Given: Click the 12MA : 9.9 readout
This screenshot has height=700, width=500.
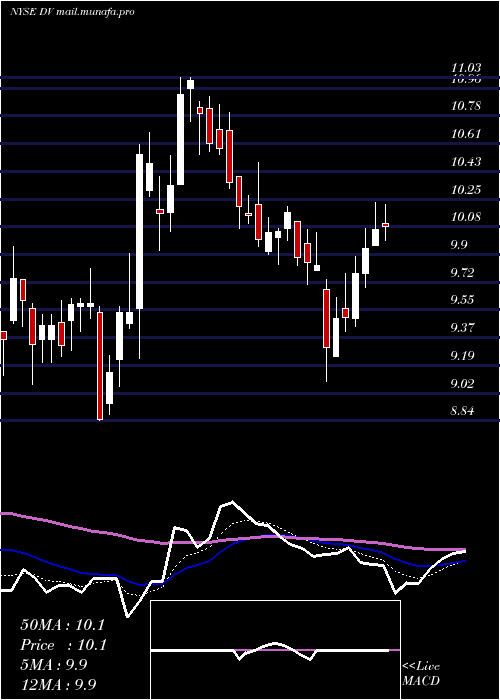Looking at the screenshot, I should [58, 684].
